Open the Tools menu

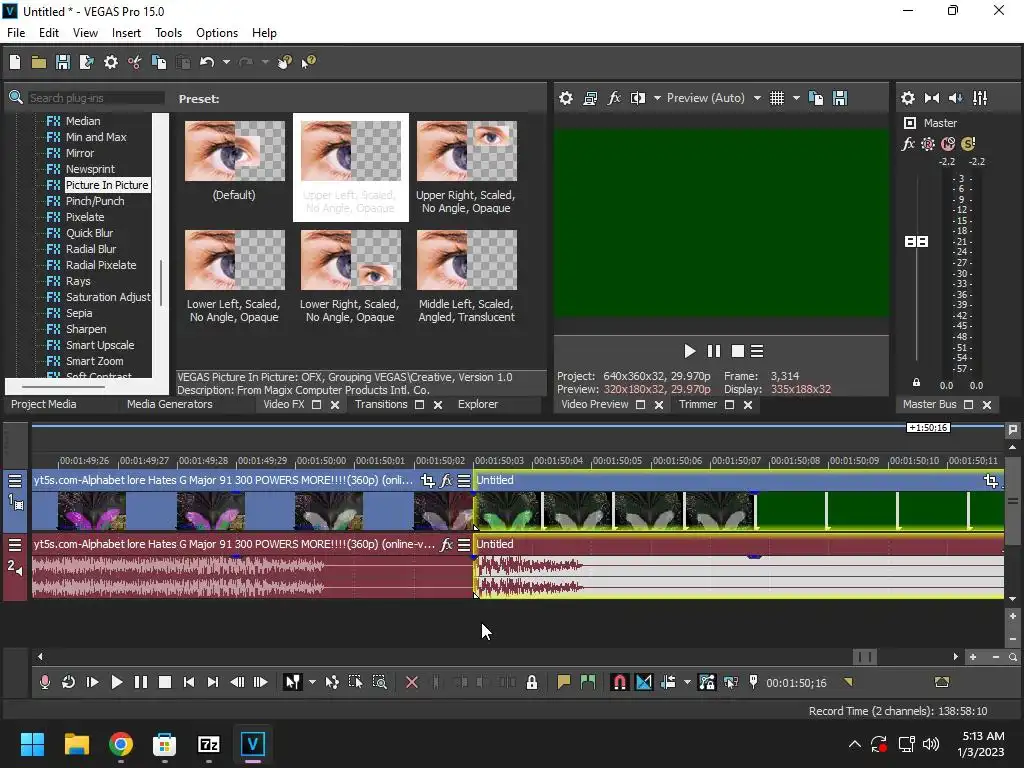click(168, 33)
